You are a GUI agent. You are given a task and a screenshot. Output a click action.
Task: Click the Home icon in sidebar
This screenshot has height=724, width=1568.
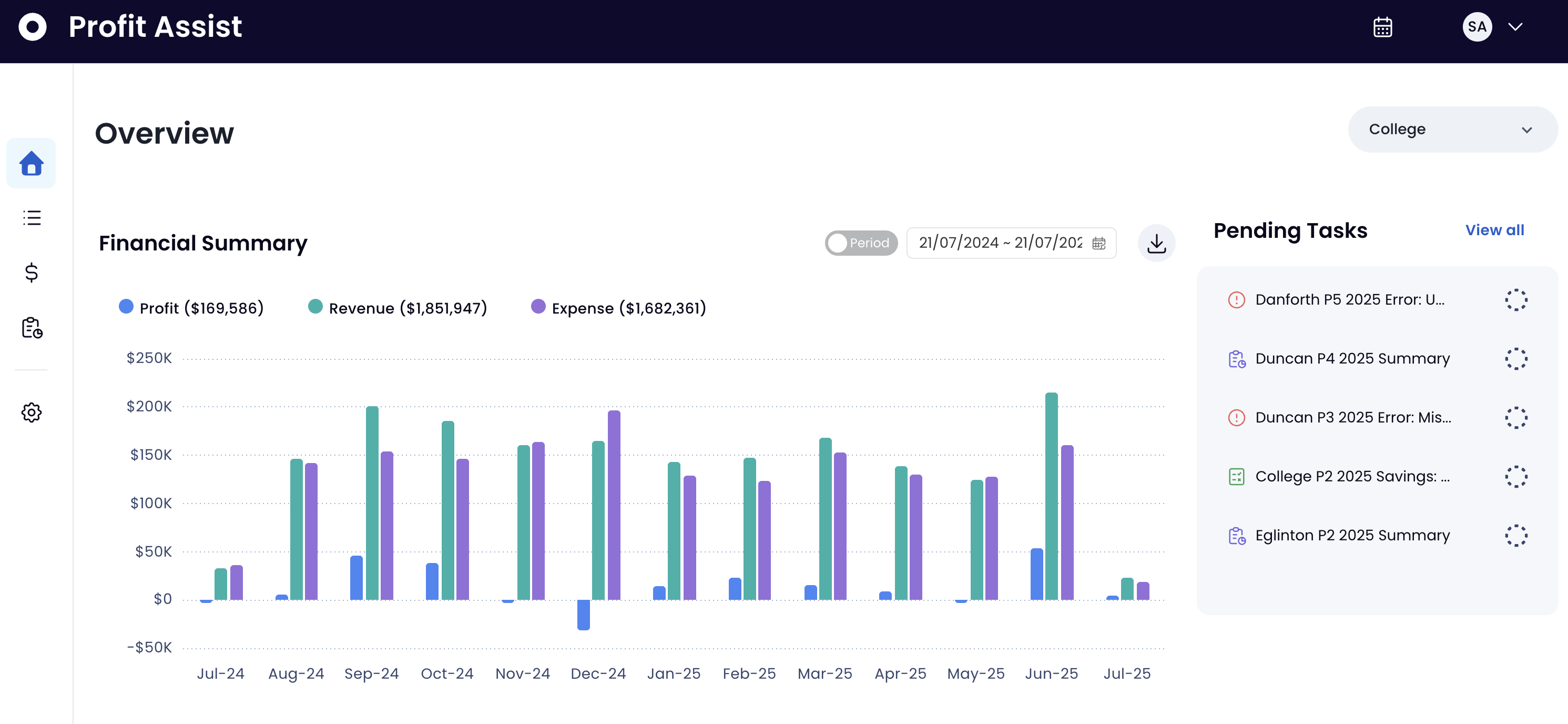click(31, 163)
